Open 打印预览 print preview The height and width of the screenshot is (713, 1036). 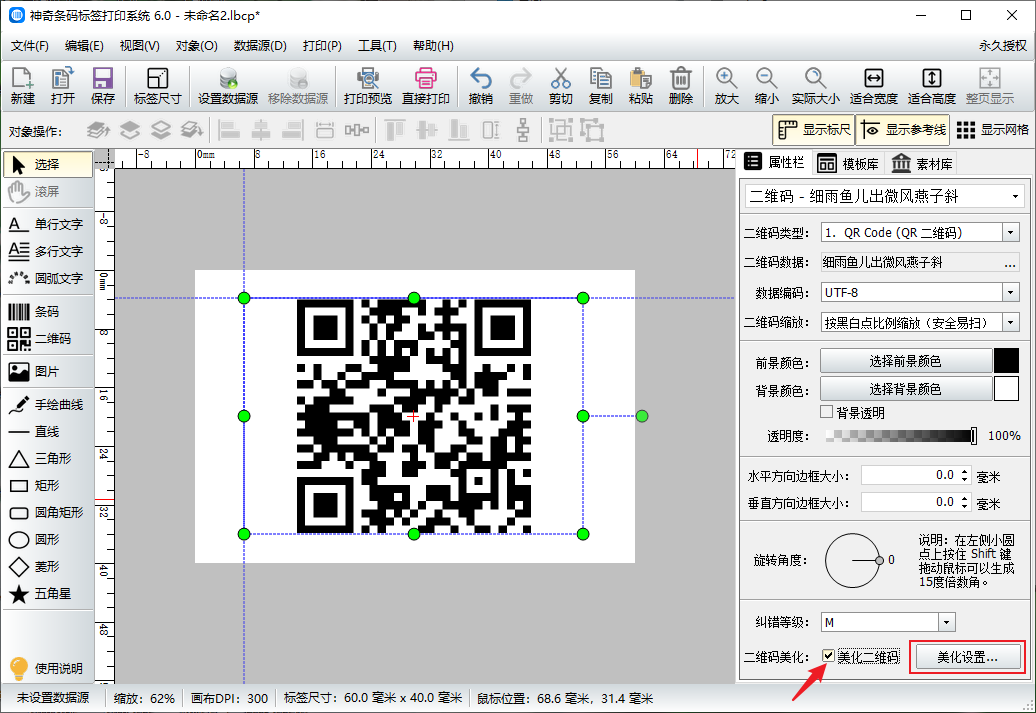(x=367, y=86)
